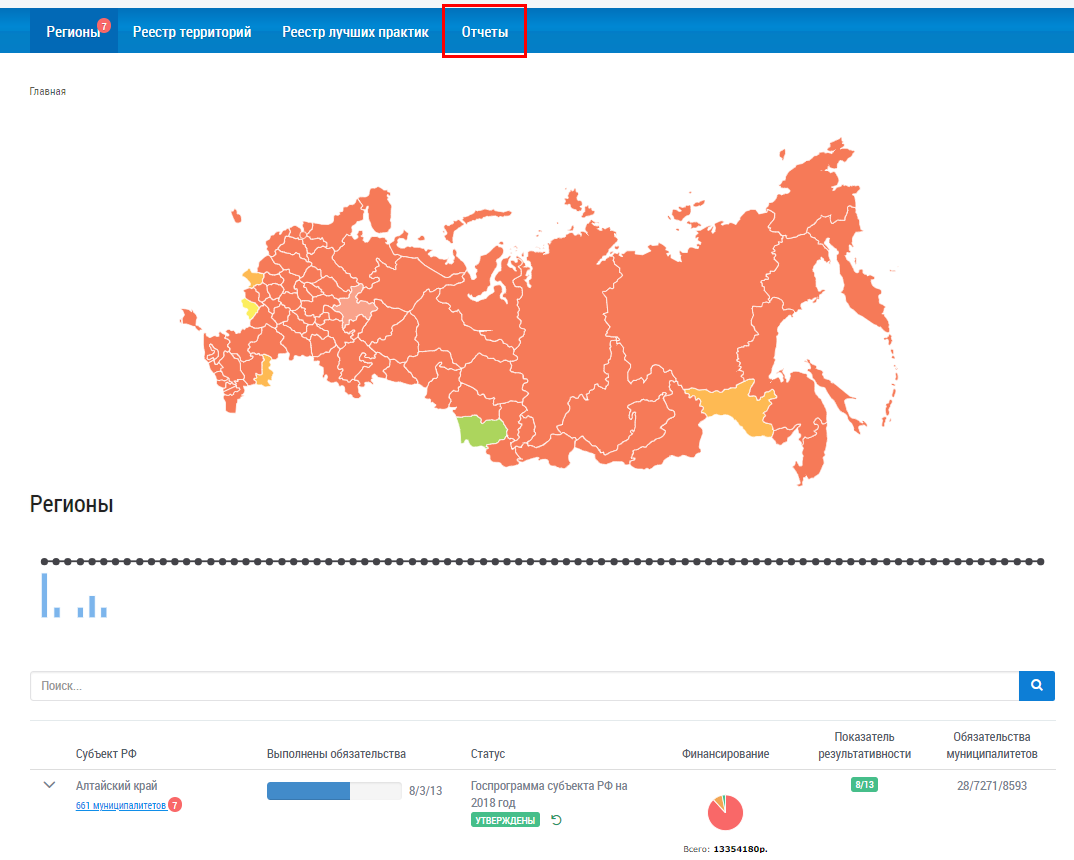
Task: Click the Главная breadcrumb link
Action: 47,91
